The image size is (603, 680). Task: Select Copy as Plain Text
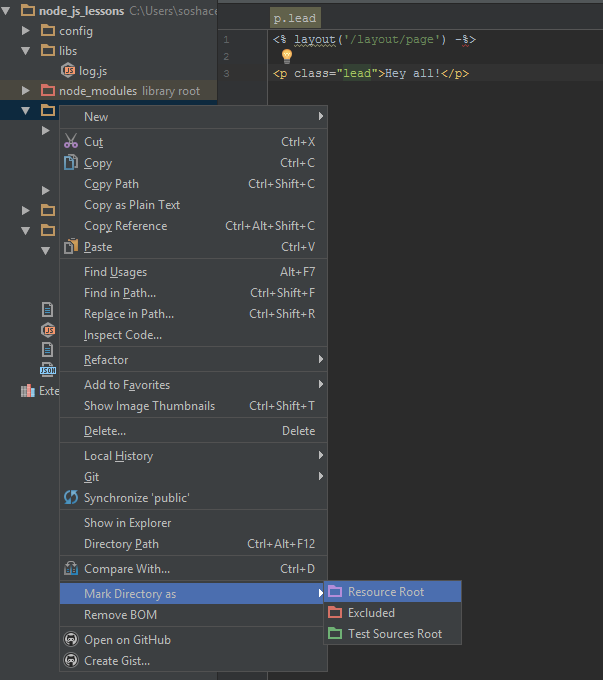tap(193, 205)
